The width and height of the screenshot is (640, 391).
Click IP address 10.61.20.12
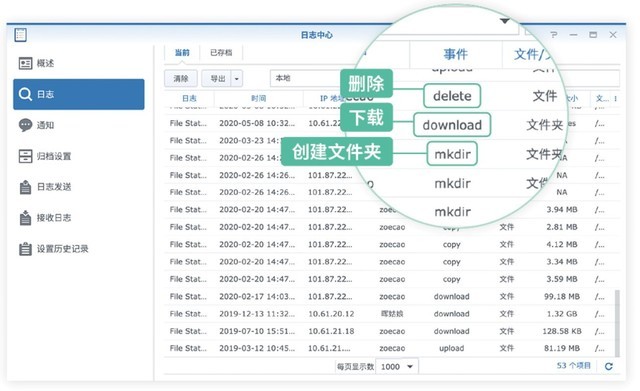331,313
